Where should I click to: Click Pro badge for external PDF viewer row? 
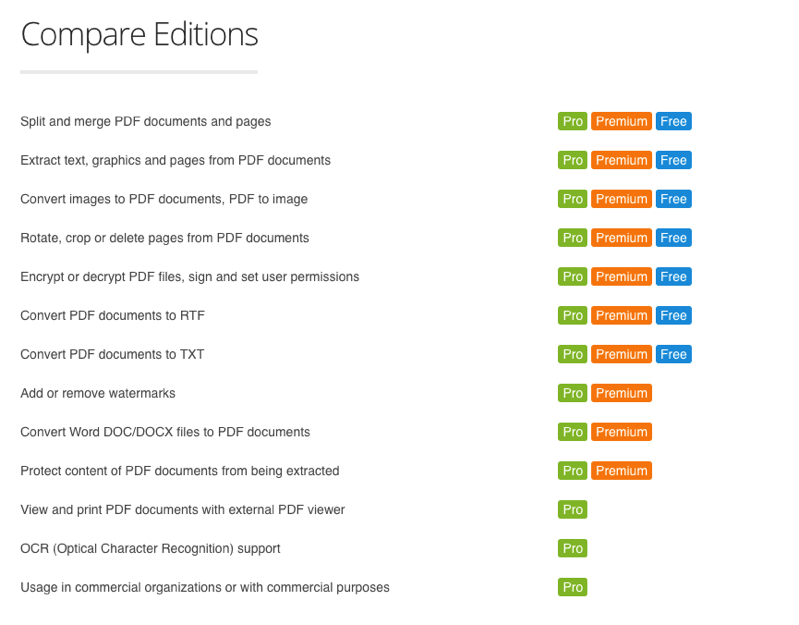(572, 509)
